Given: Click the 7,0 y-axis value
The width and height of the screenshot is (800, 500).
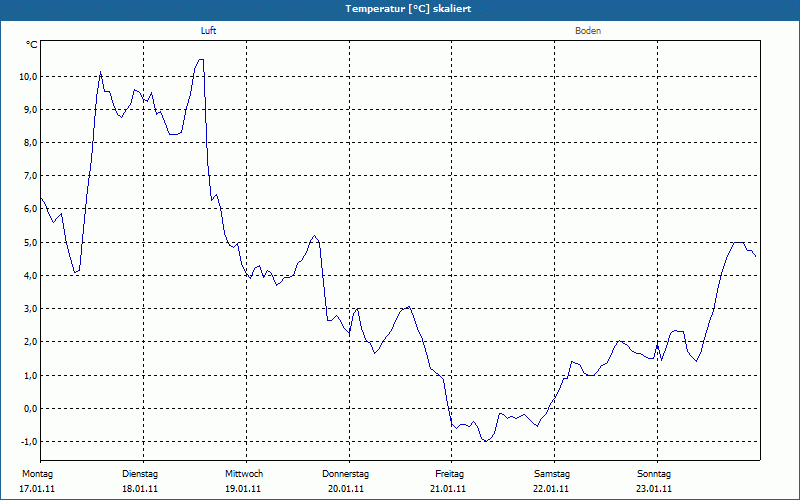Looking at the screenshot, I should tap(30, 176).
